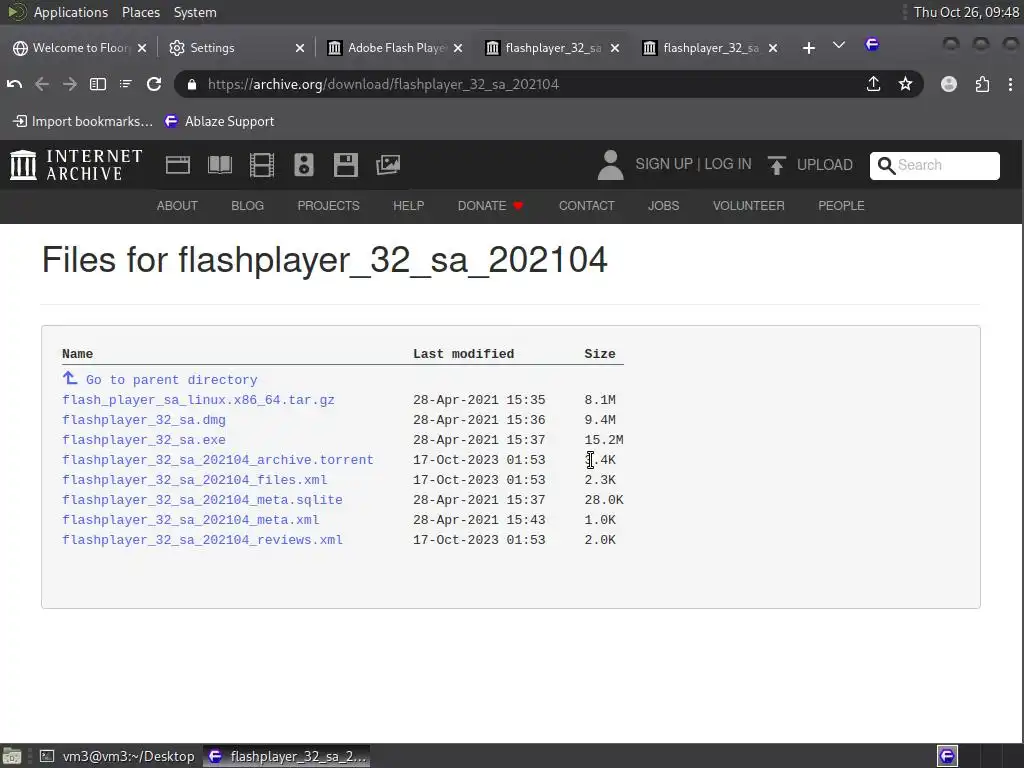
Task: Download flashplayer_32_sa.exe
Action: pos(144,440)
